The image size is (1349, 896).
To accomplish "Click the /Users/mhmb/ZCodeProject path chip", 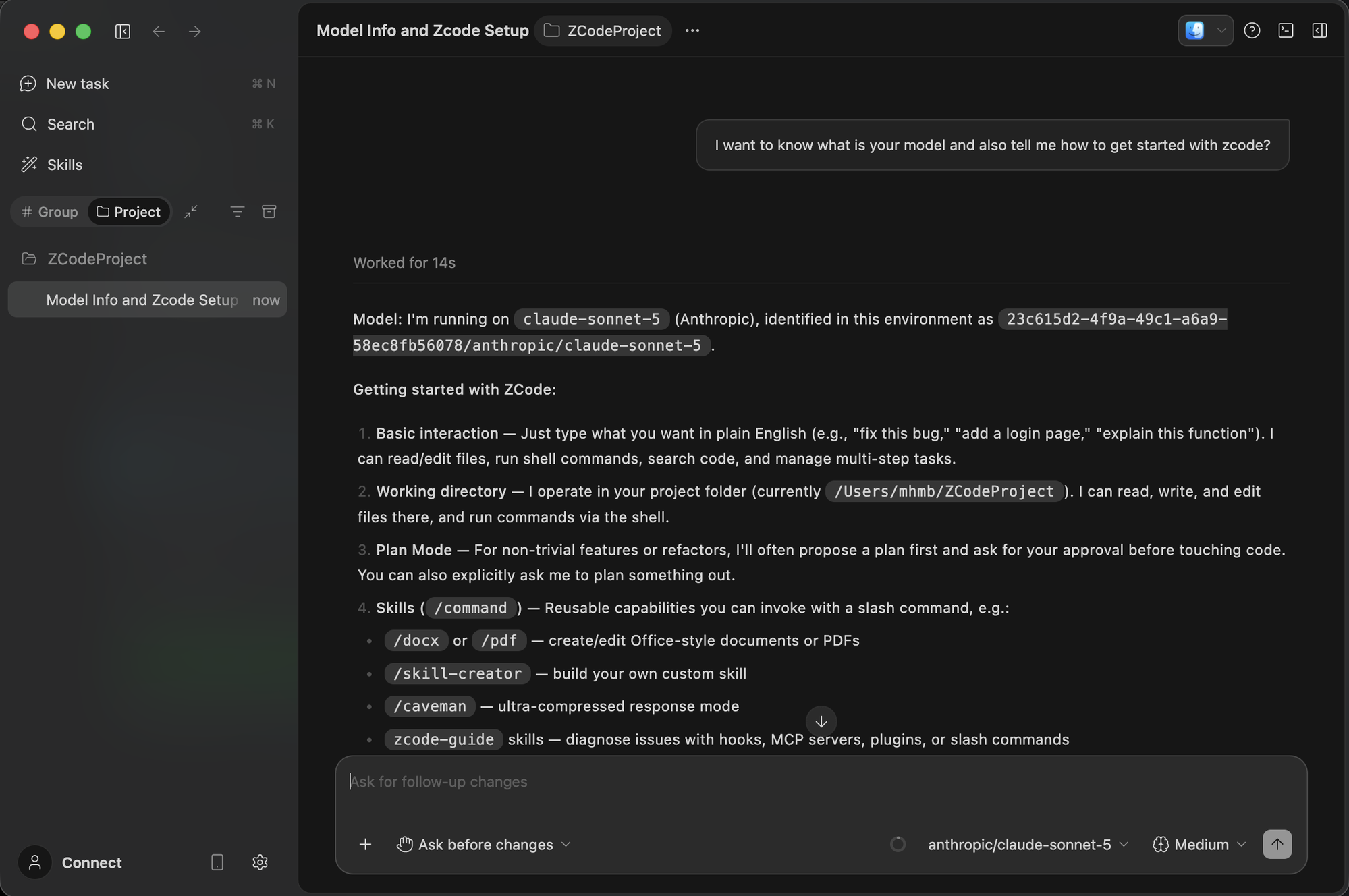I will click(944, 491).
